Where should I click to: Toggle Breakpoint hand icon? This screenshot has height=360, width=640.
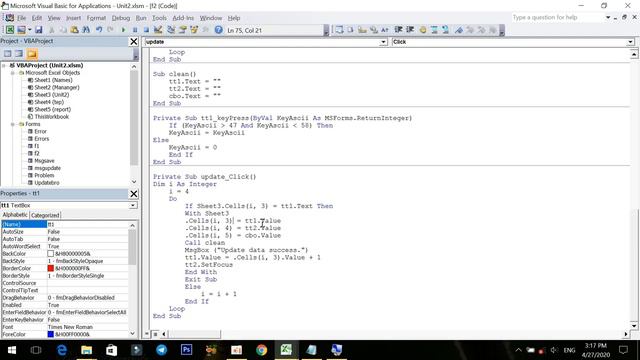tap(423, 30)
